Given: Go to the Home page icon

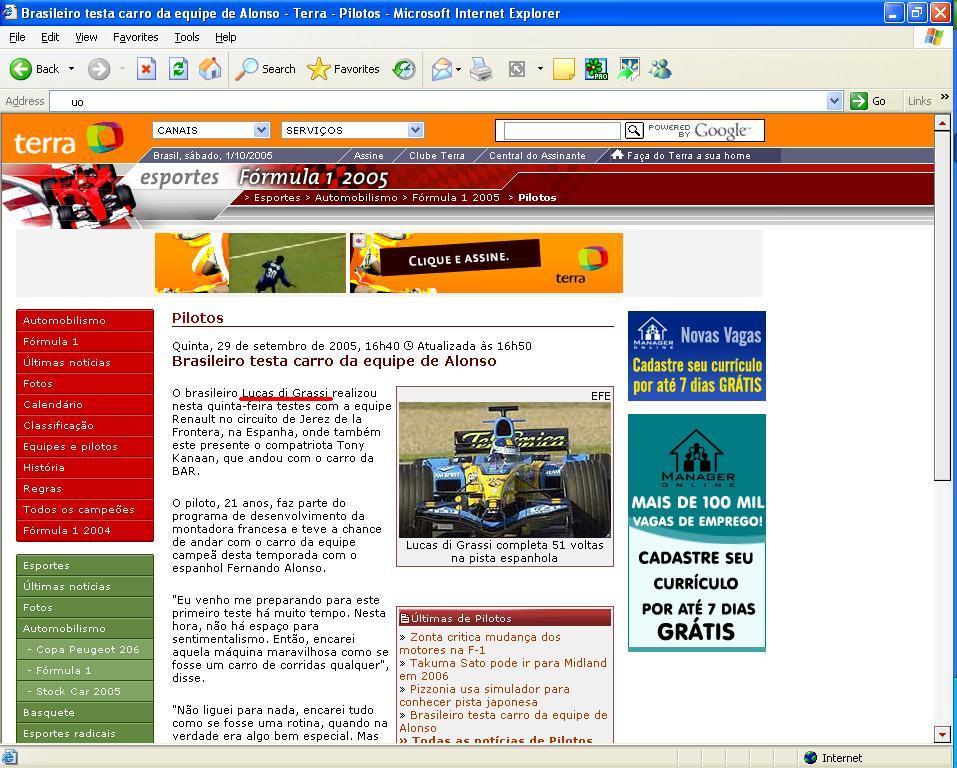Looking at the screenshot, I should 210,69.
